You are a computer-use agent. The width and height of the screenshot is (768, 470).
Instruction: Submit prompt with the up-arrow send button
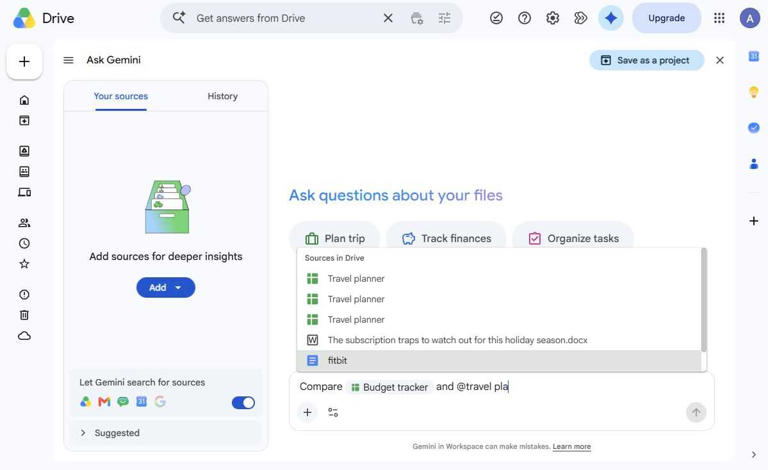696,412
